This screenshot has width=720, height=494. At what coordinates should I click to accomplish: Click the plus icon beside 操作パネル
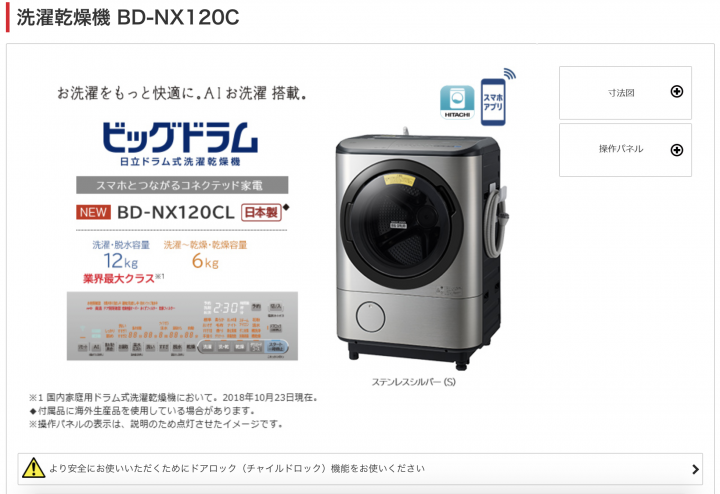676,150
